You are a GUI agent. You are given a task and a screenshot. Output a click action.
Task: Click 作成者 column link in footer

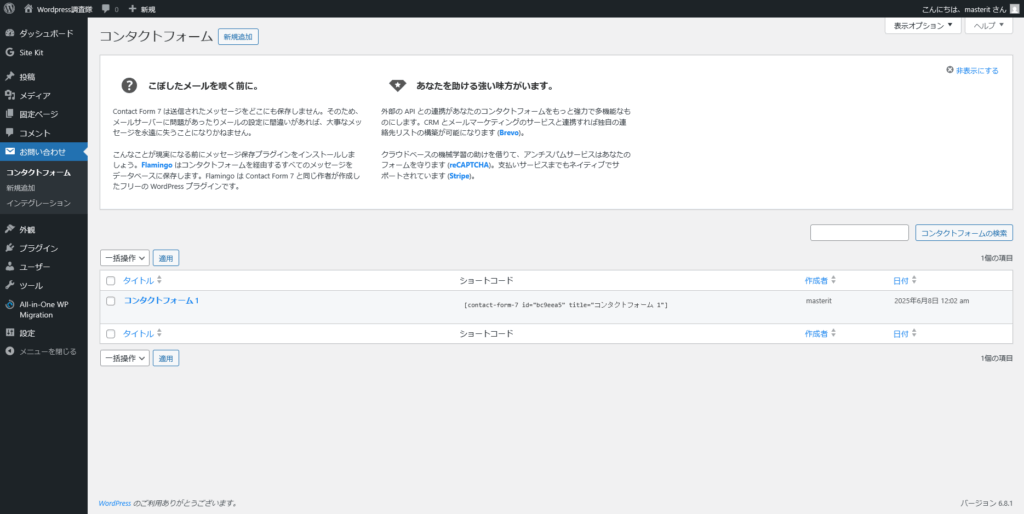click(816, 334)
